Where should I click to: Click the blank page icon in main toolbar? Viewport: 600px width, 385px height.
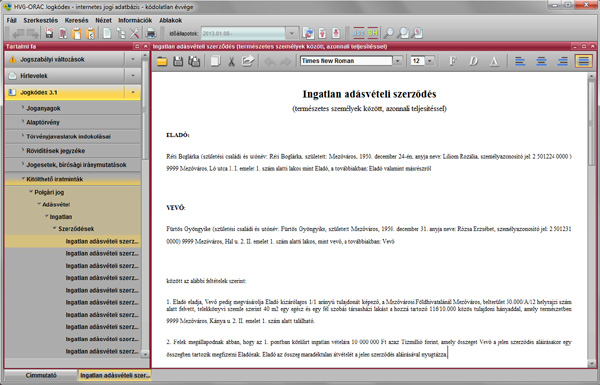pyautogui.click(x=107, y=33)
